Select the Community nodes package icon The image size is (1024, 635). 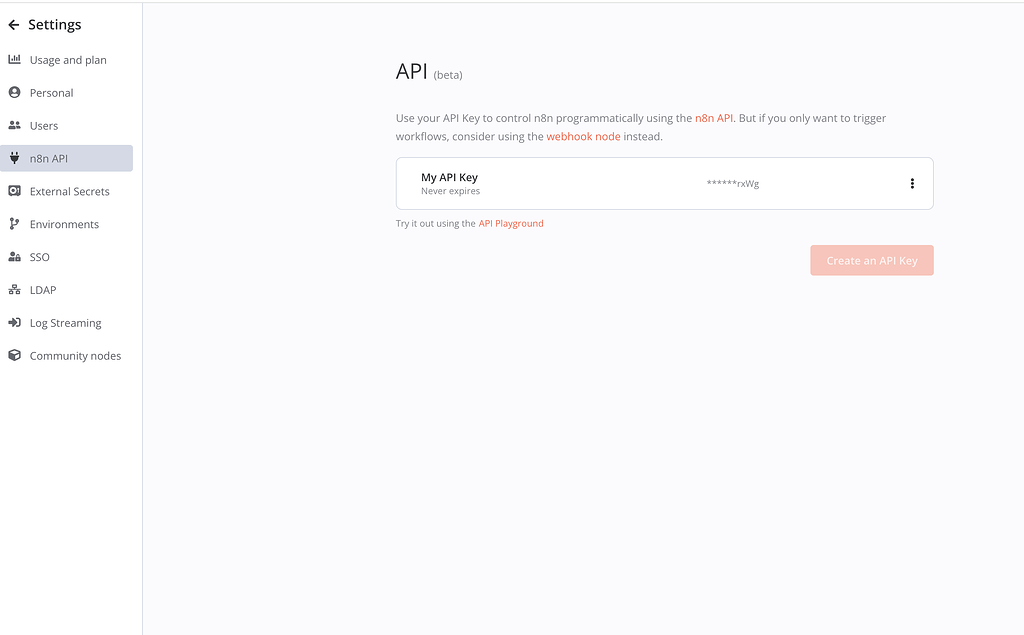[x=17, y=356]
